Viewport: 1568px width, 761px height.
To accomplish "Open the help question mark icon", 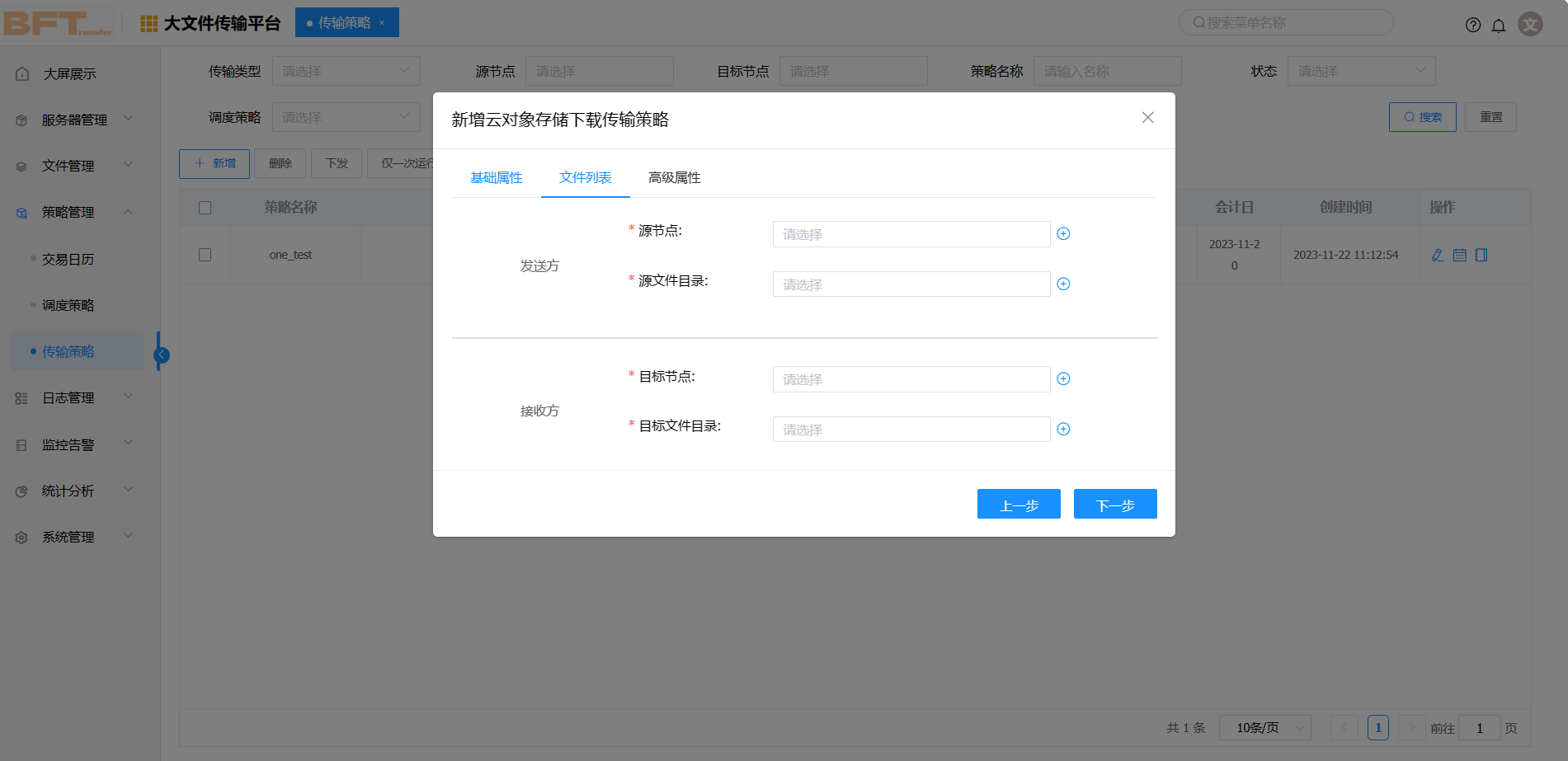I will [x=1472, y=25].
